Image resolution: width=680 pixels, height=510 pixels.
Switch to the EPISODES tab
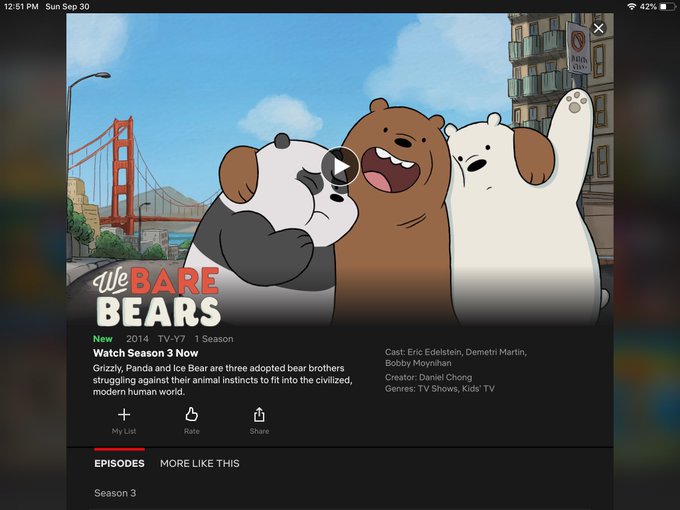pos(119,463)
